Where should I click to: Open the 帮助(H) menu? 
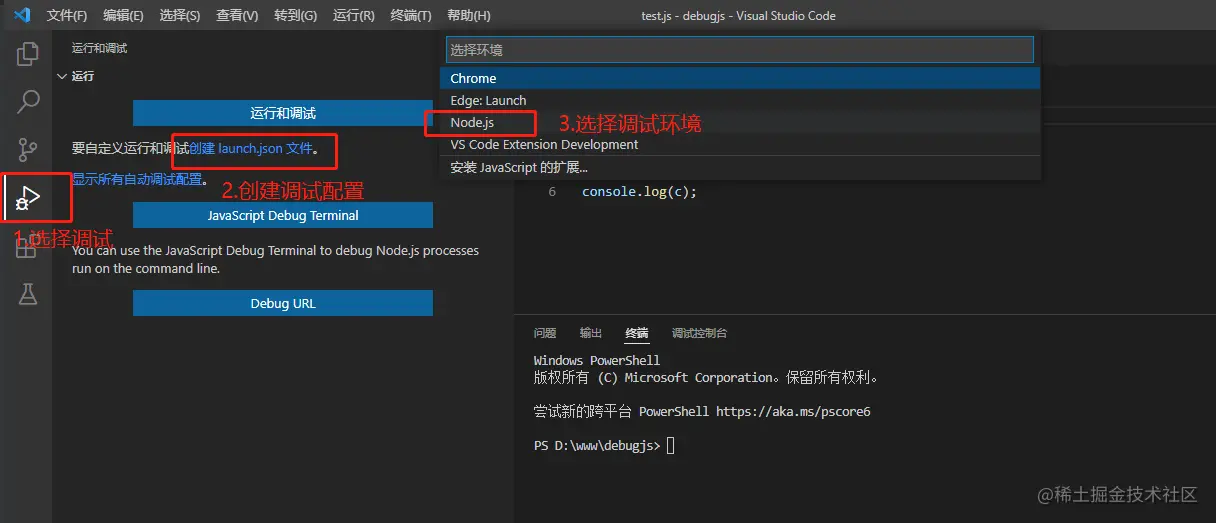point(469,16)
